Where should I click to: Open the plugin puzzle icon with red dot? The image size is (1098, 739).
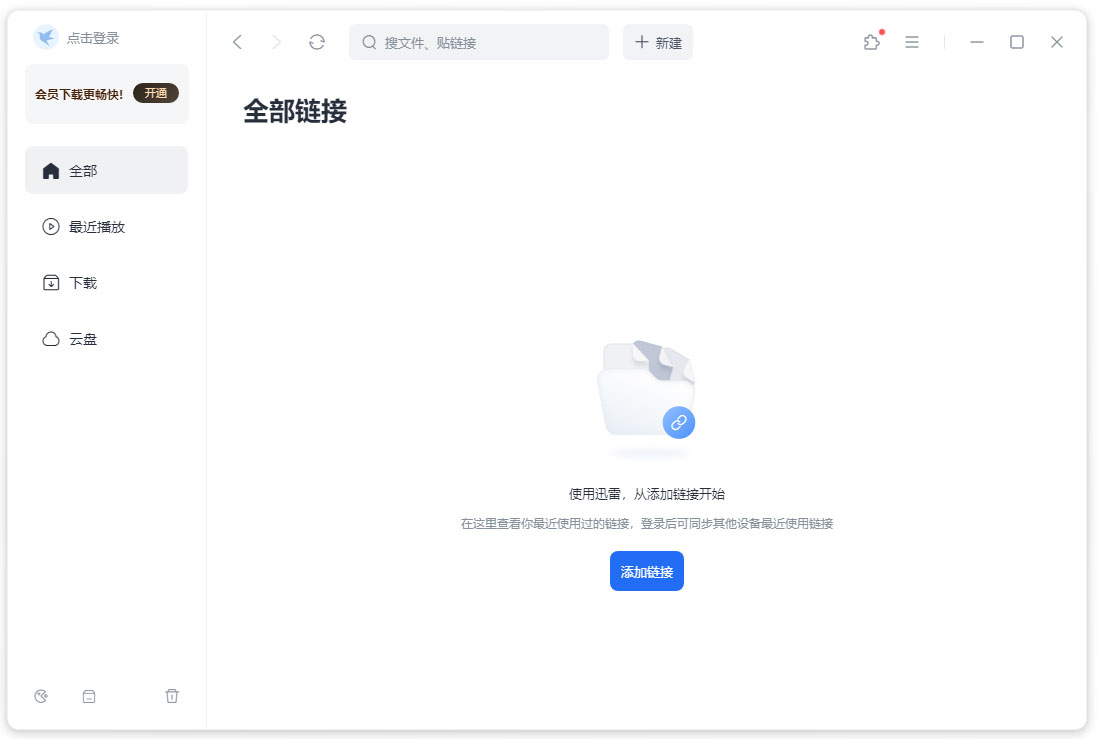tap(871, 42)
